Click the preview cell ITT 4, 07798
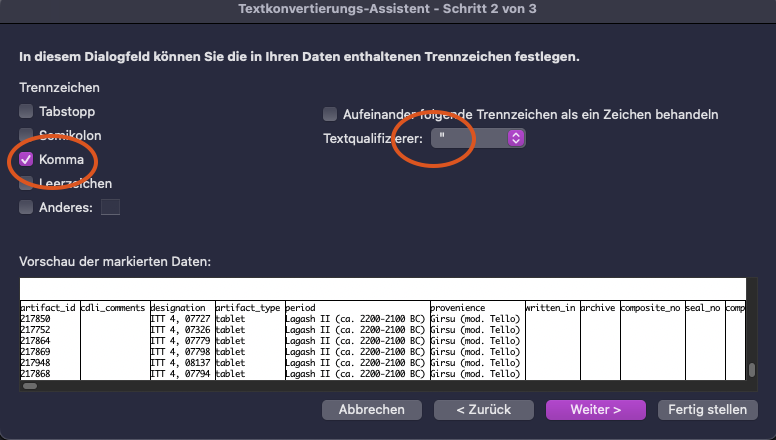The height and width of the screenshot is (440, 776). click(x=181, y=352)
